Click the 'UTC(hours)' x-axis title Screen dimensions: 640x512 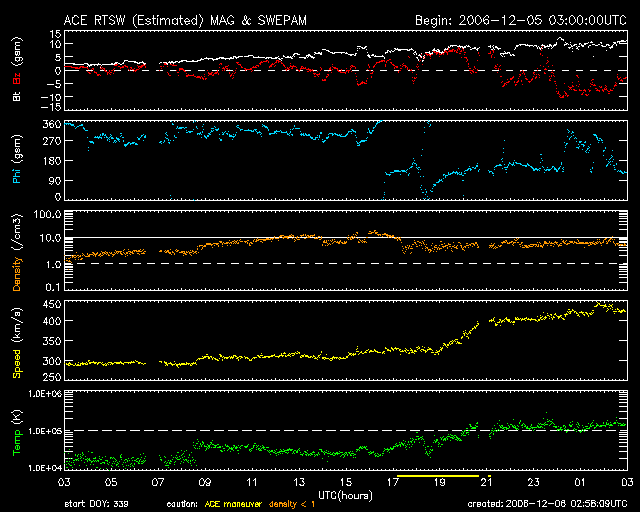pos(345,496)
